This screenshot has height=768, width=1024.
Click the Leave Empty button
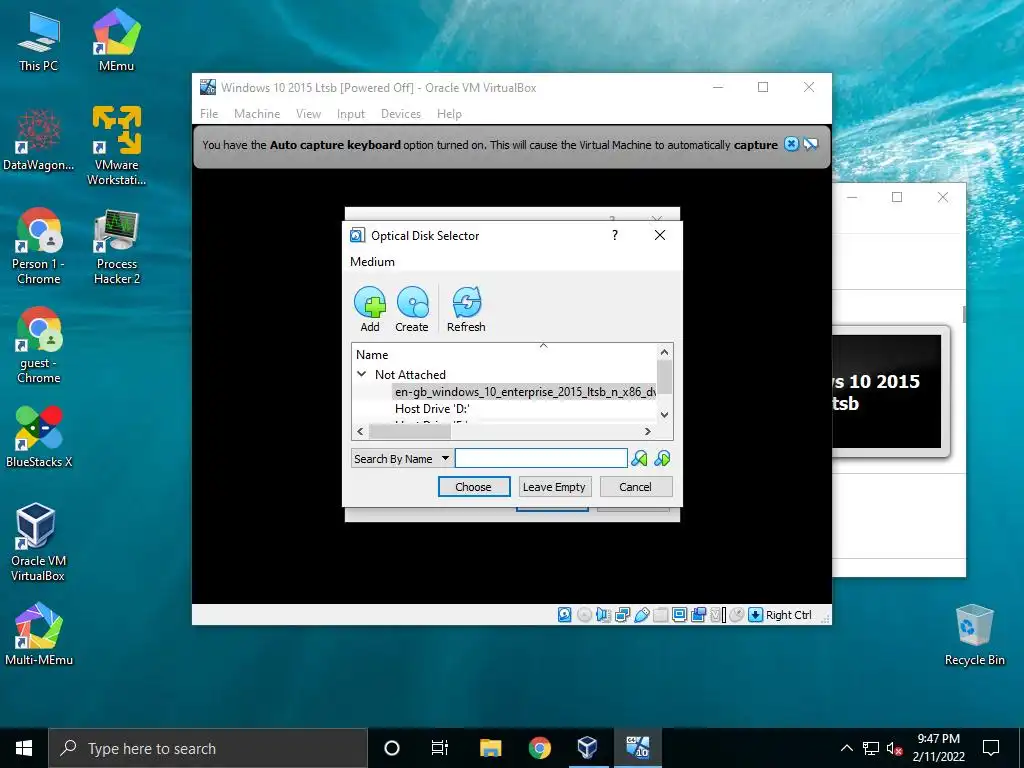[554, 487]
